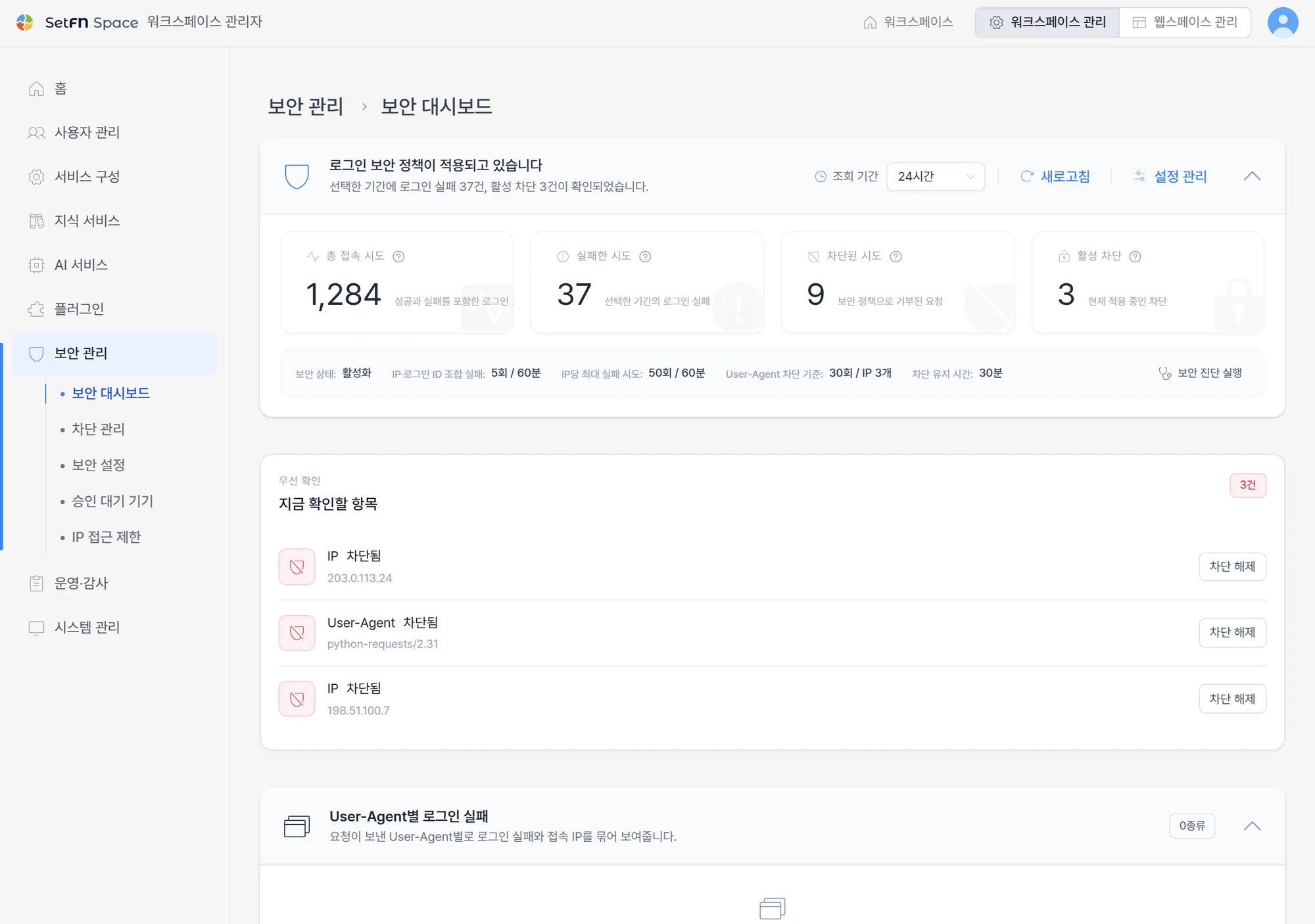Click the 3건 count badge
This screenshot has height=924, width=1315.
1248,485
